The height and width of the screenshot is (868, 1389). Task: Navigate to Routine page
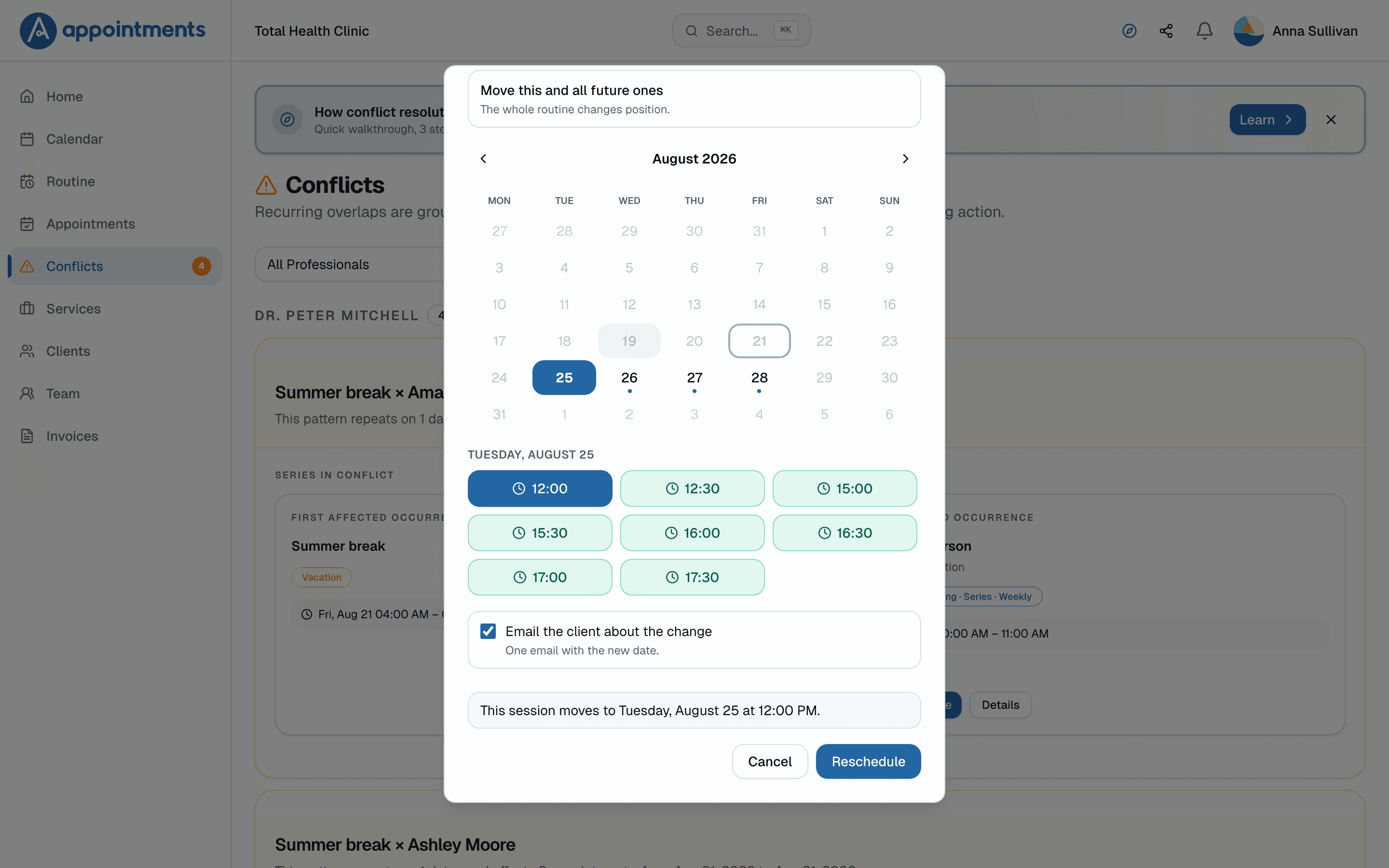click(x=115, y=181)
